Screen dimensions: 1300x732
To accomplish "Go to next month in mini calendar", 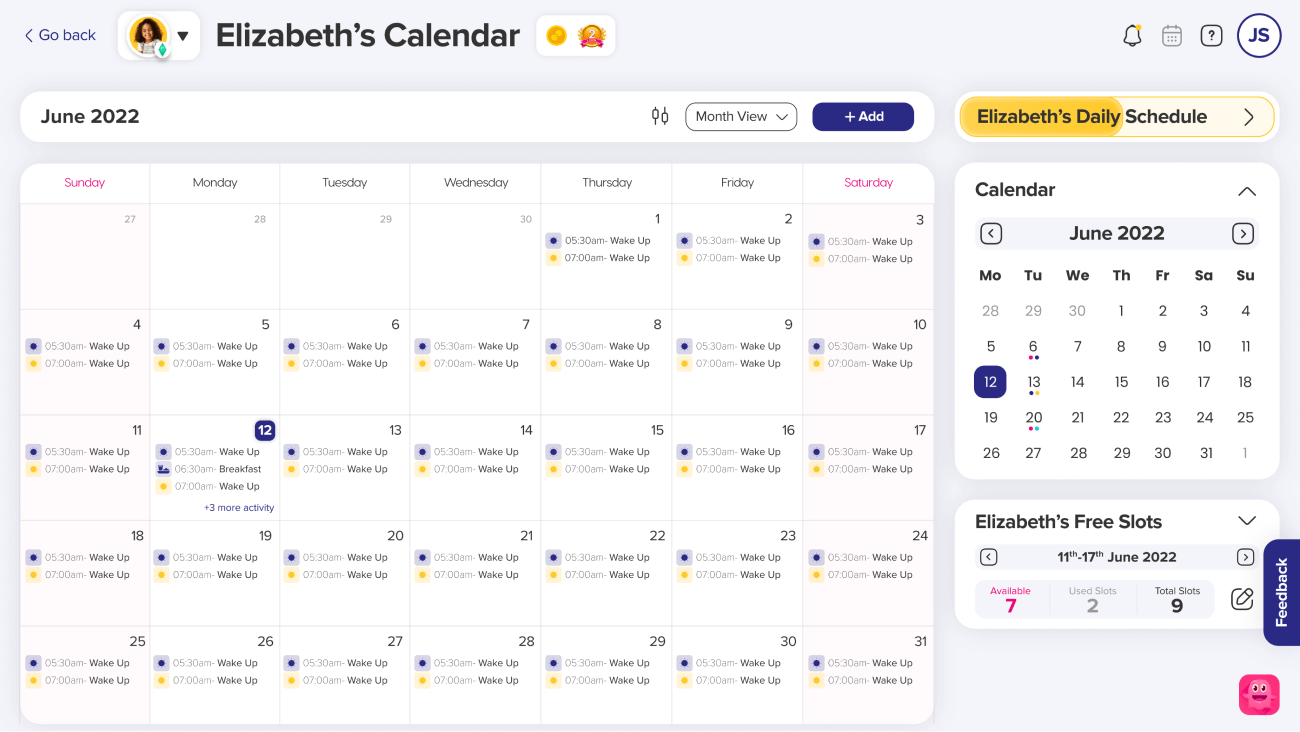I will point(1243,234).
